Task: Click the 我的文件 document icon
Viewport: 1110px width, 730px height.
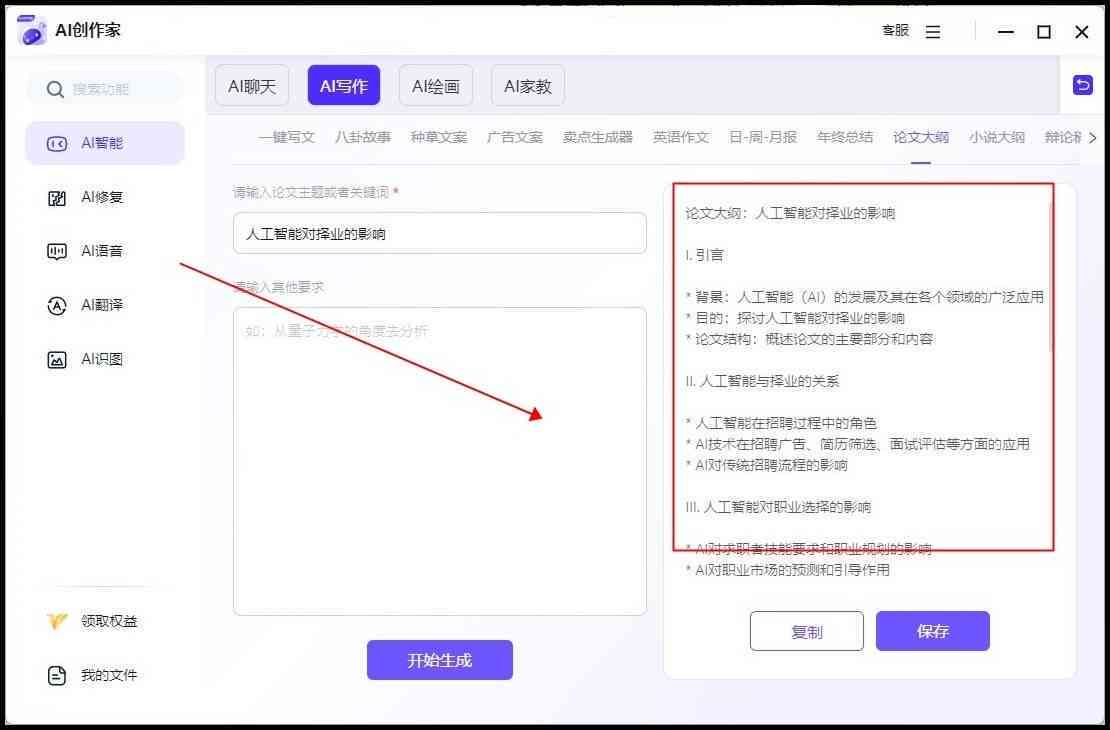Action: [x=57, y=675]
